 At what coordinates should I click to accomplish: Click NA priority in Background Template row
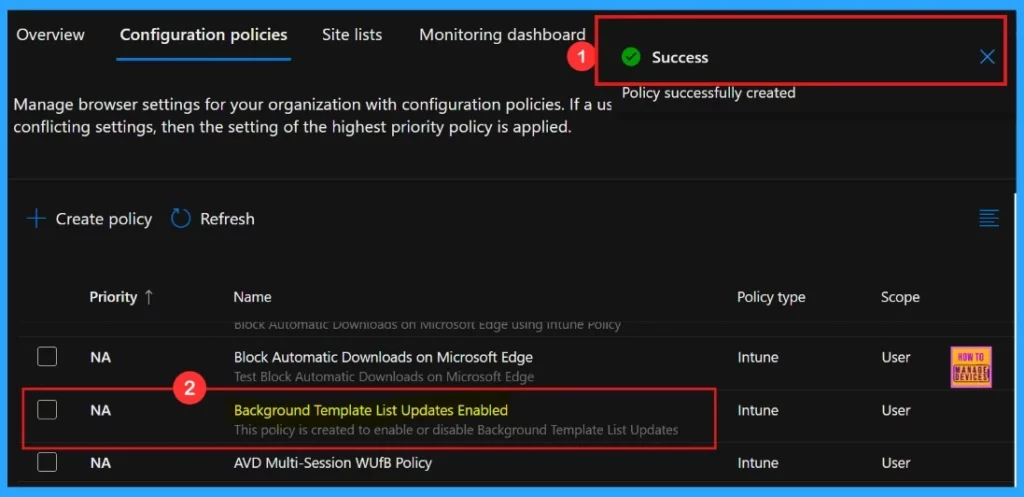point(100,410)
